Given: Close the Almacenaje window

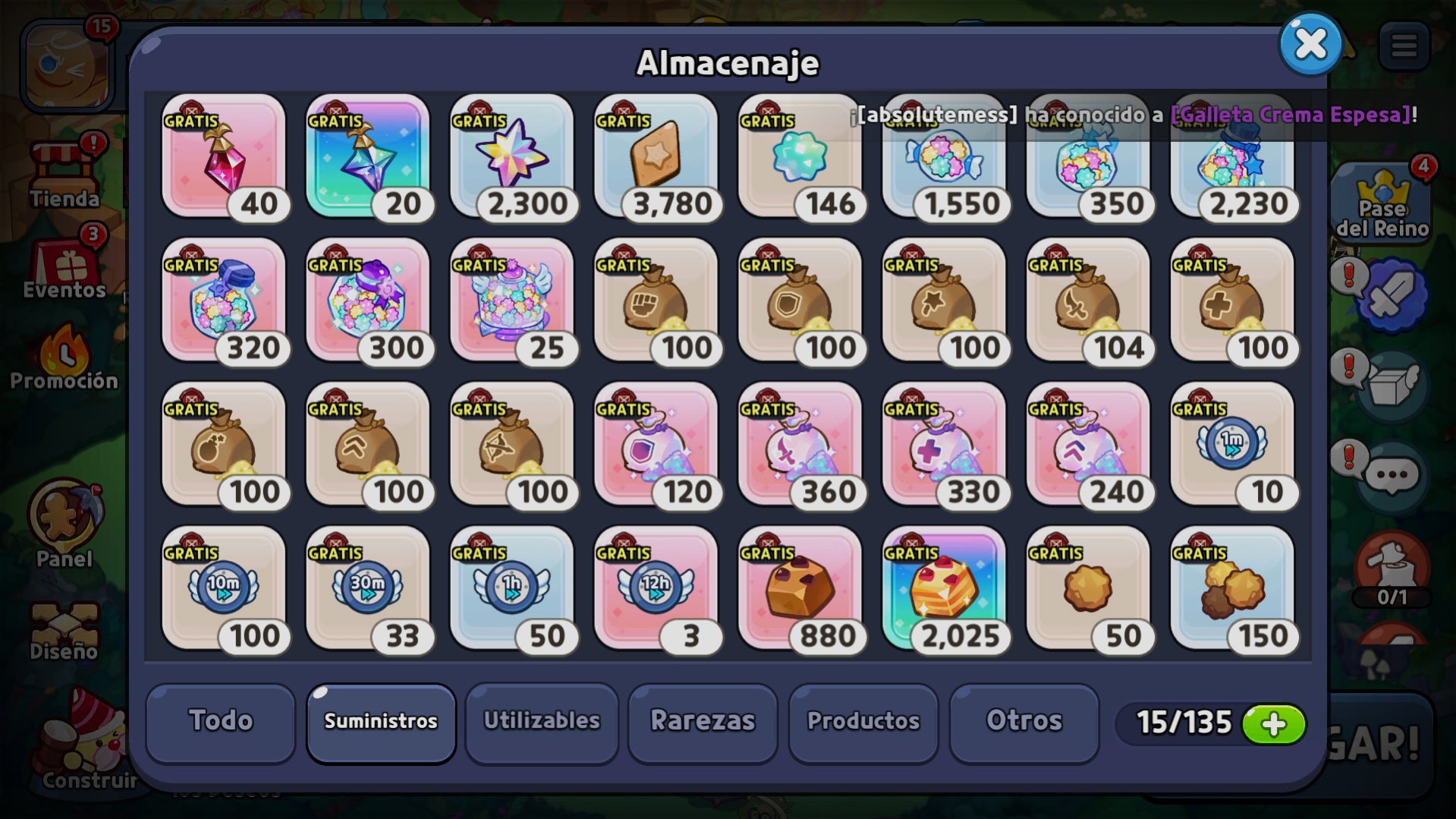Looking at the screenshot, I should (1310, 44).
